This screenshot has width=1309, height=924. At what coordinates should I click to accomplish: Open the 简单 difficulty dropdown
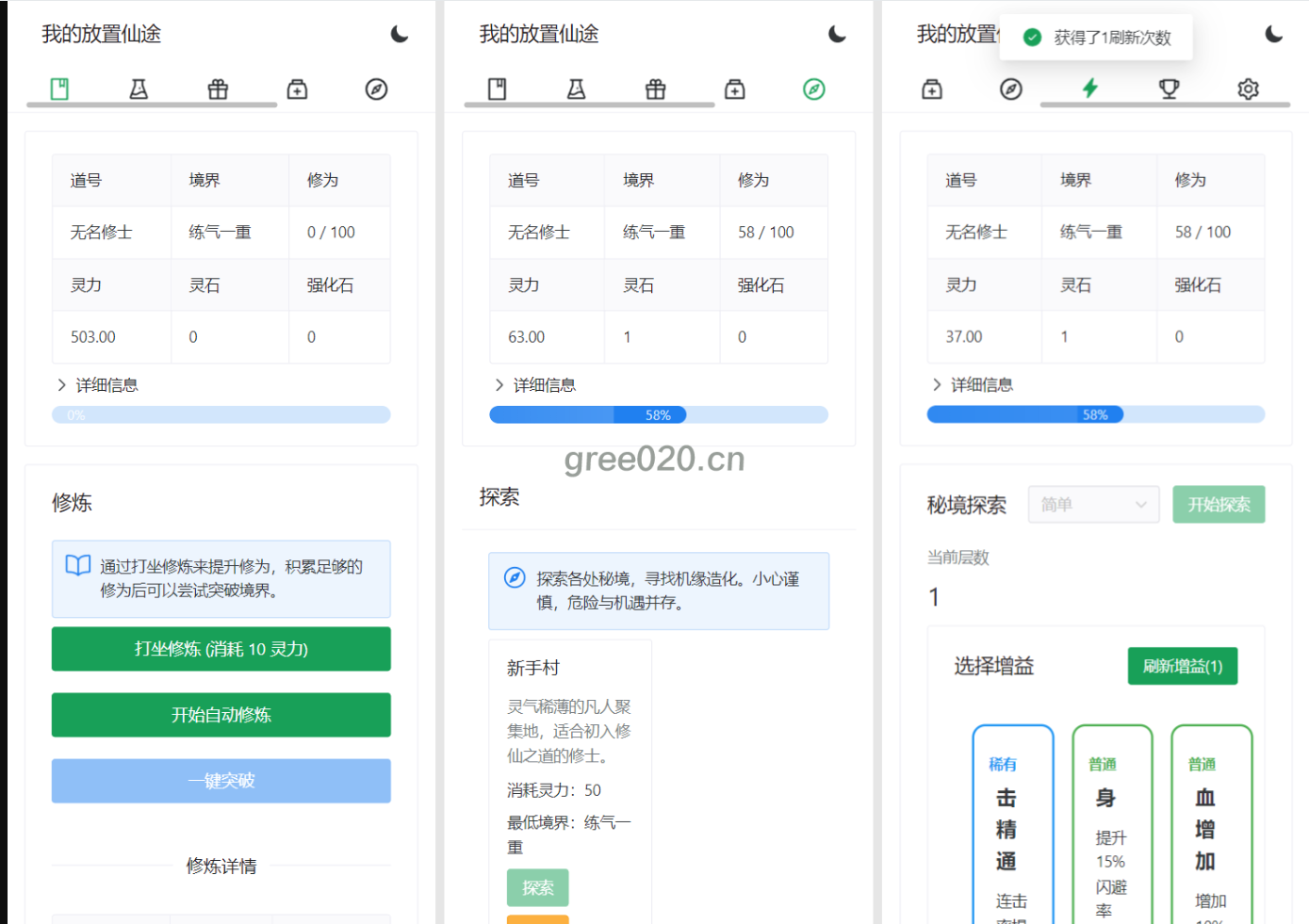1093,505
